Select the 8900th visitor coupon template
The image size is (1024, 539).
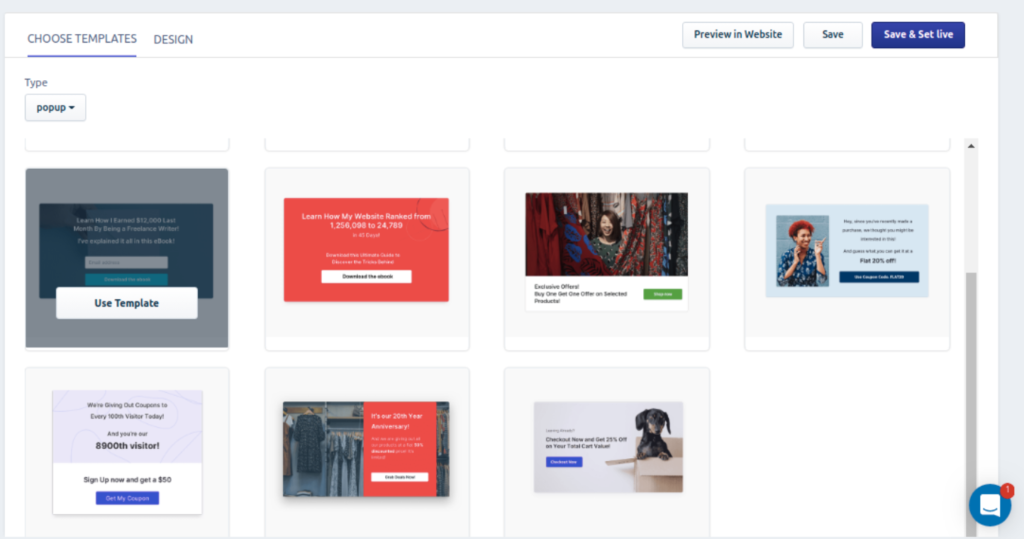(127, 452)
